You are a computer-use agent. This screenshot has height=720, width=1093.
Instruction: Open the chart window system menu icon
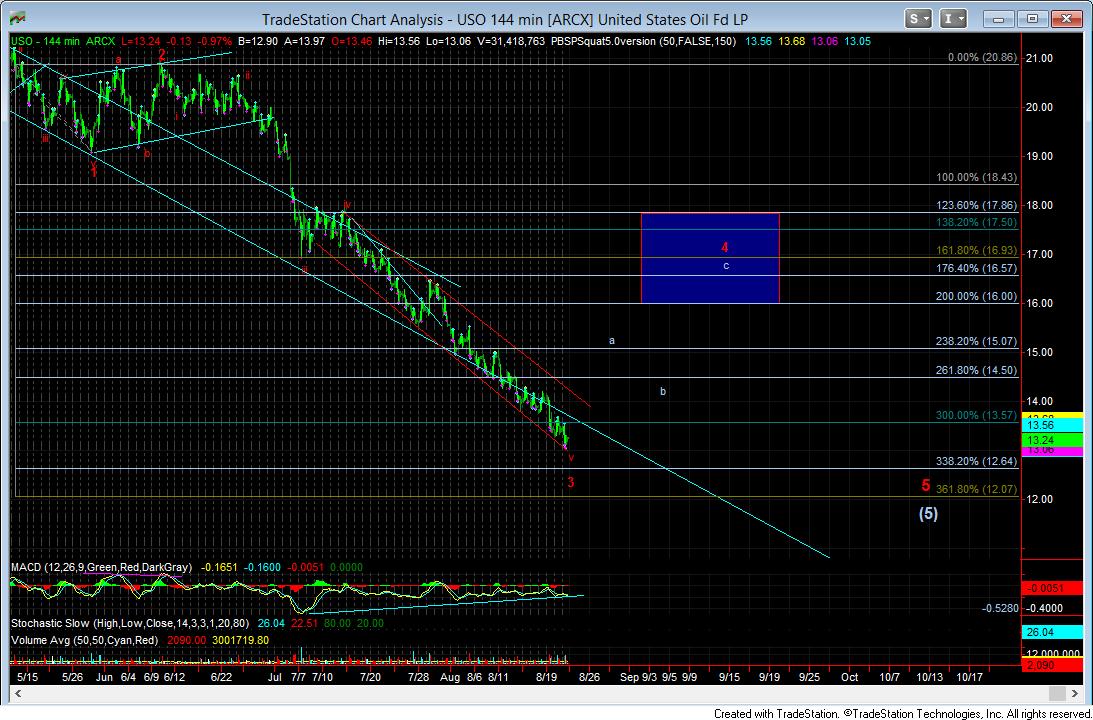(18, 17)
